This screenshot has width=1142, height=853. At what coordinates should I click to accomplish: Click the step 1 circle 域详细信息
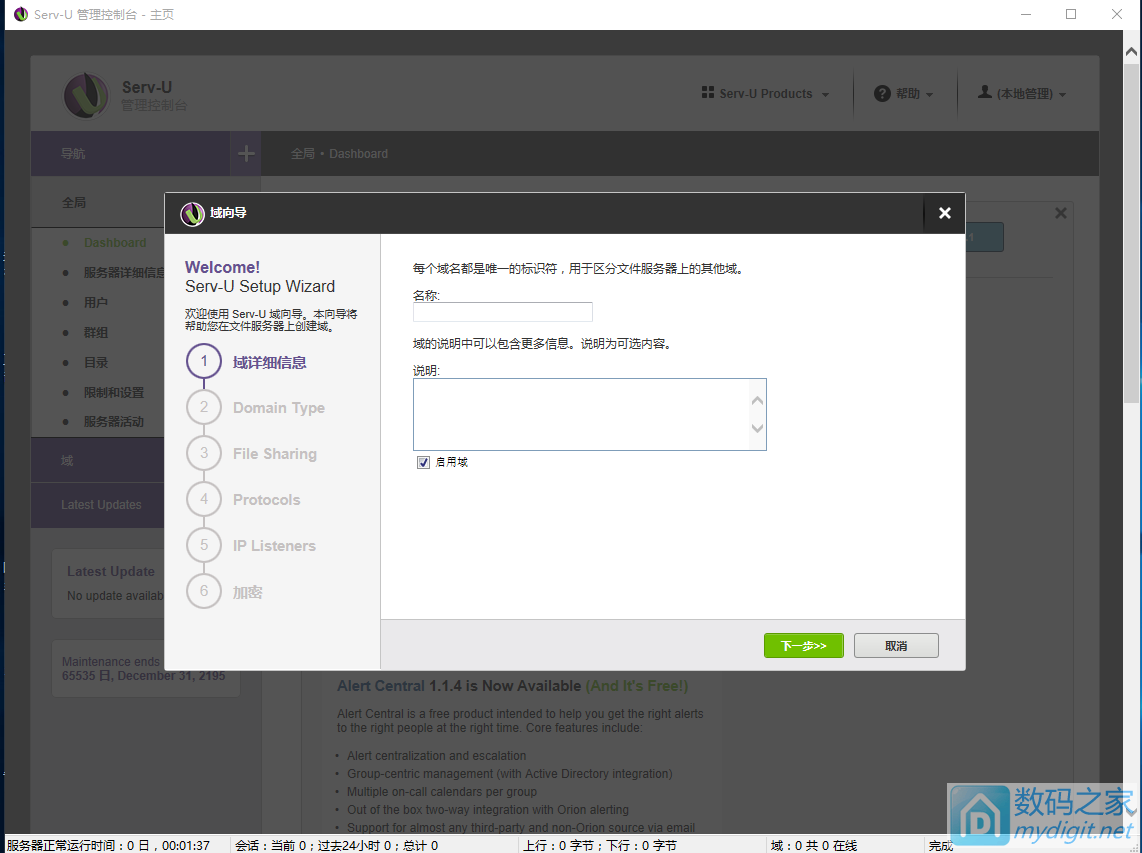tap(204, 361)
